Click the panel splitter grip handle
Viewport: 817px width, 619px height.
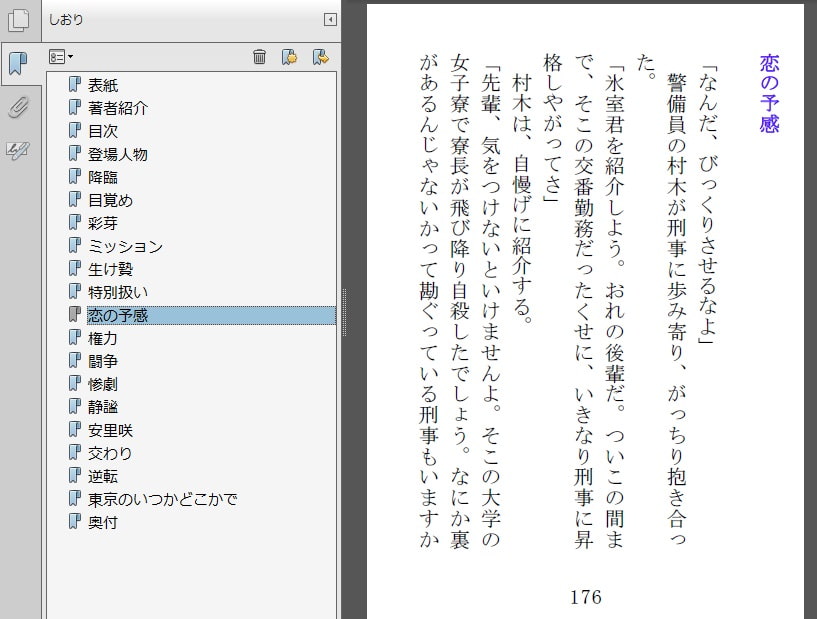pyautogui.click(x=344, y=313)
